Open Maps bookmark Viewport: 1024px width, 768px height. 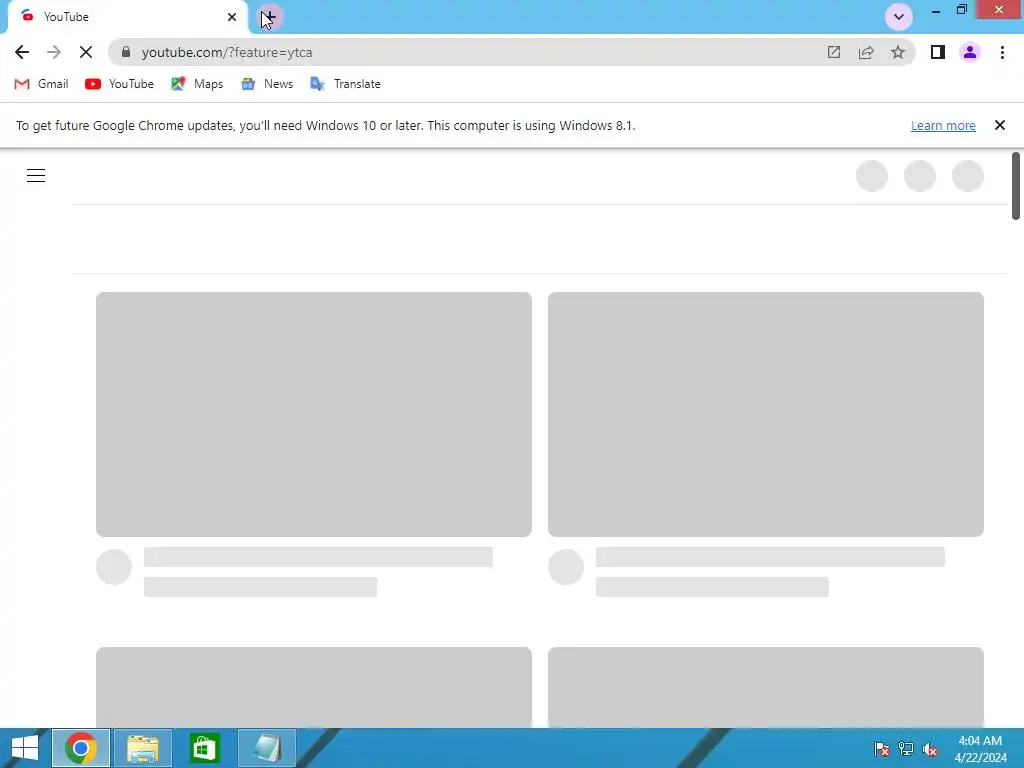point(197,84)
